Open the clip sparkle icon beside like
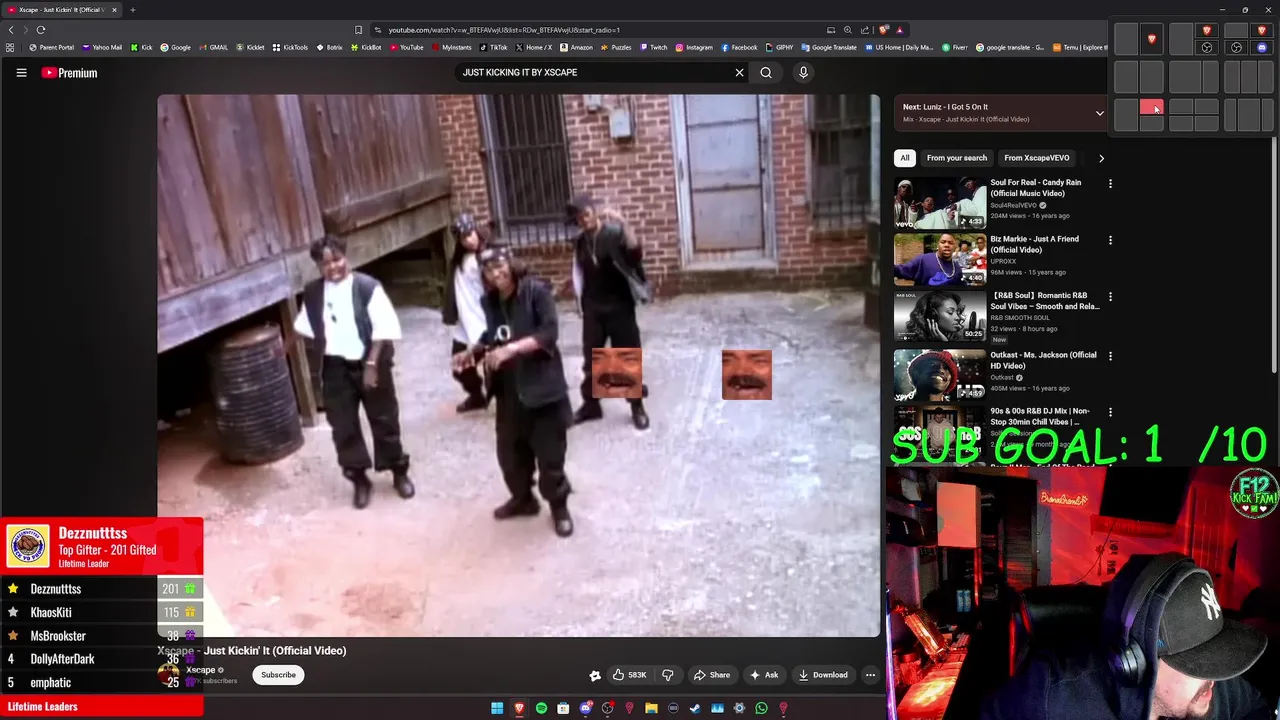Image resolution: width=1280 pixels, height=720 pixels. tap(595, 675)
